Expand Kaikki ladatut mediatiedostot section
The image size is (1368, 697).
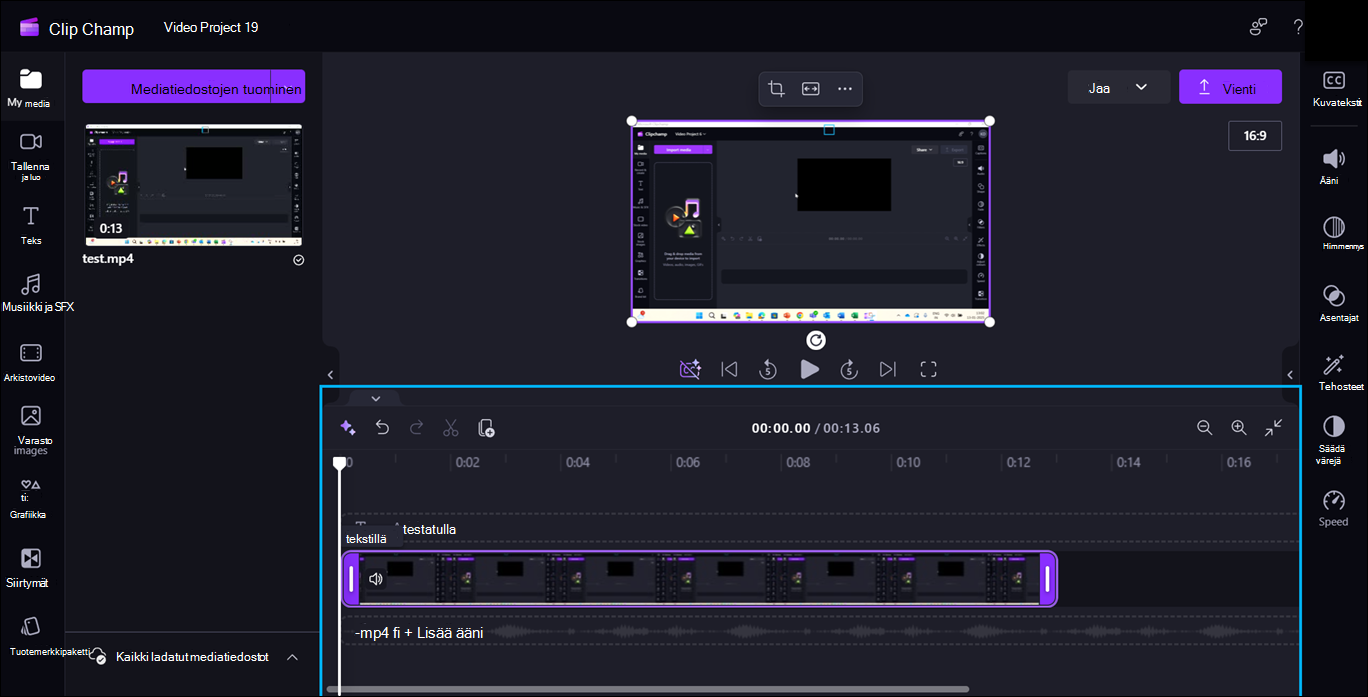pos(292,657)
